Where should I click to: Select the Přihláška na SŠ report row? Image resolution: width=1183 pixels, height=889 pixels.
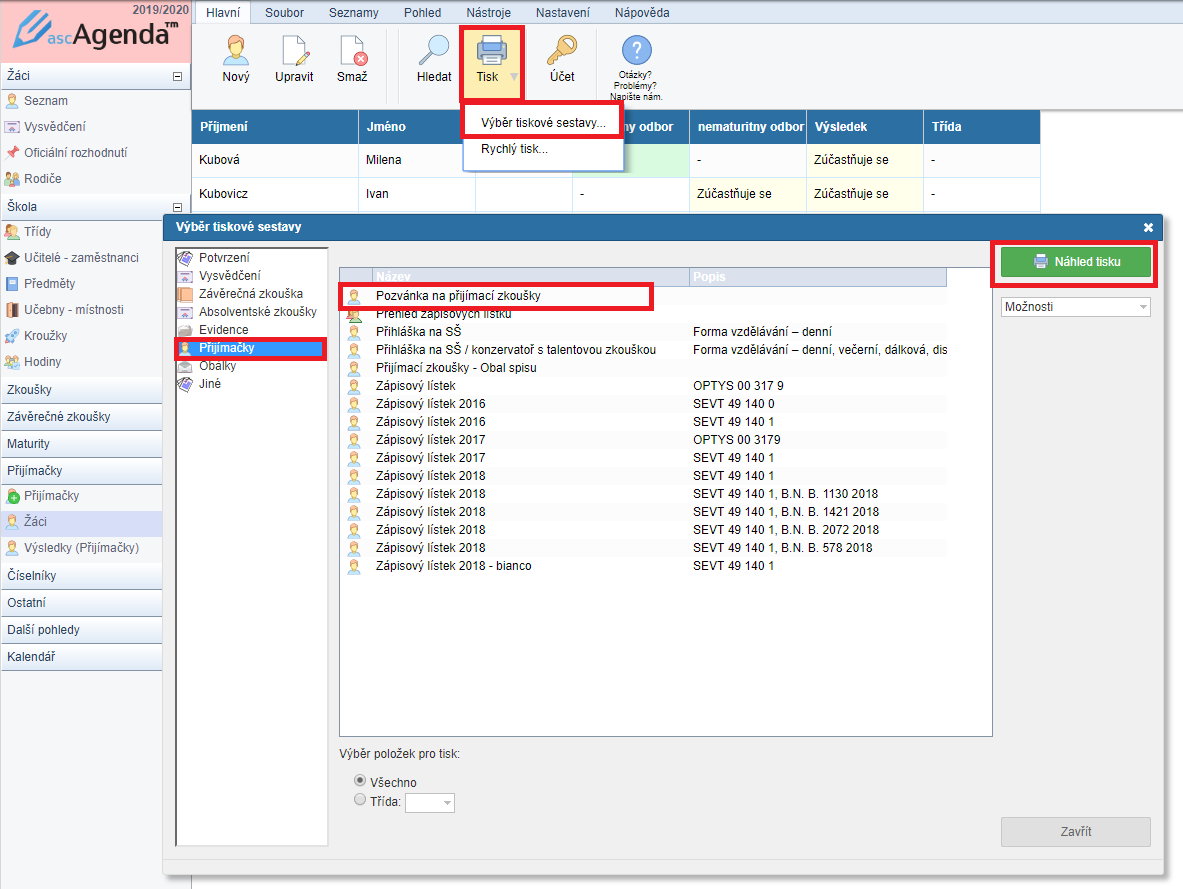(418, 332)
